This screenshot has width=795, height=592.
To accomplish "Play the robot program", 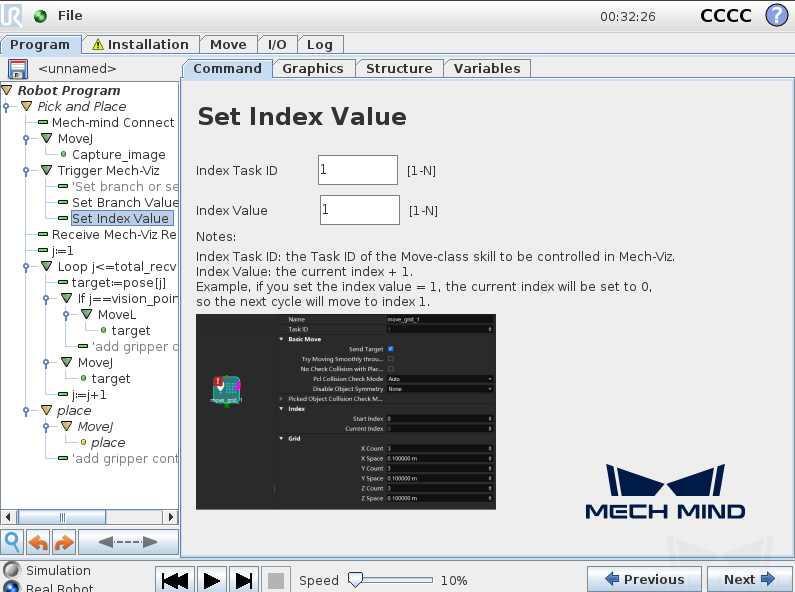I will pos(211,580).
